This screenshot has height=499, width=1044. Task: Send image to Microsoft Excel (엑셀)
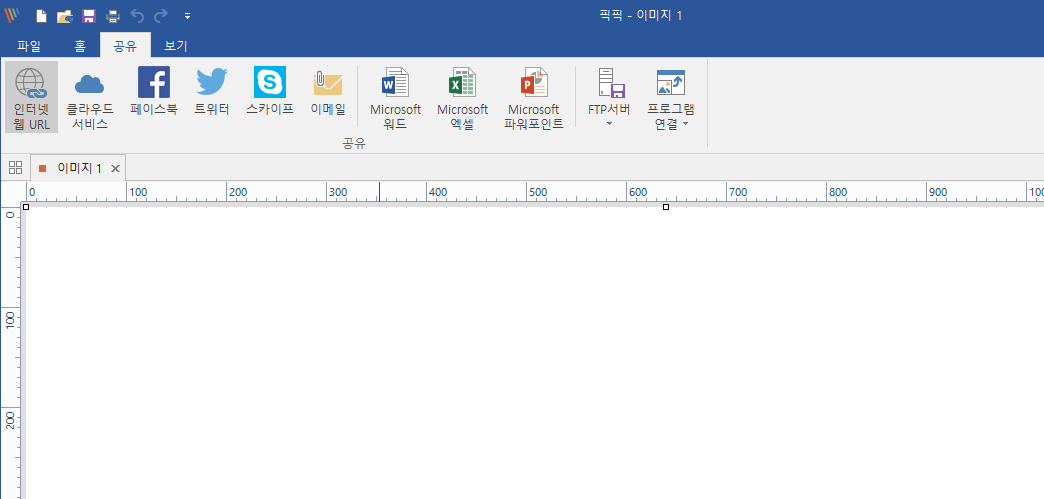[462, 97]
